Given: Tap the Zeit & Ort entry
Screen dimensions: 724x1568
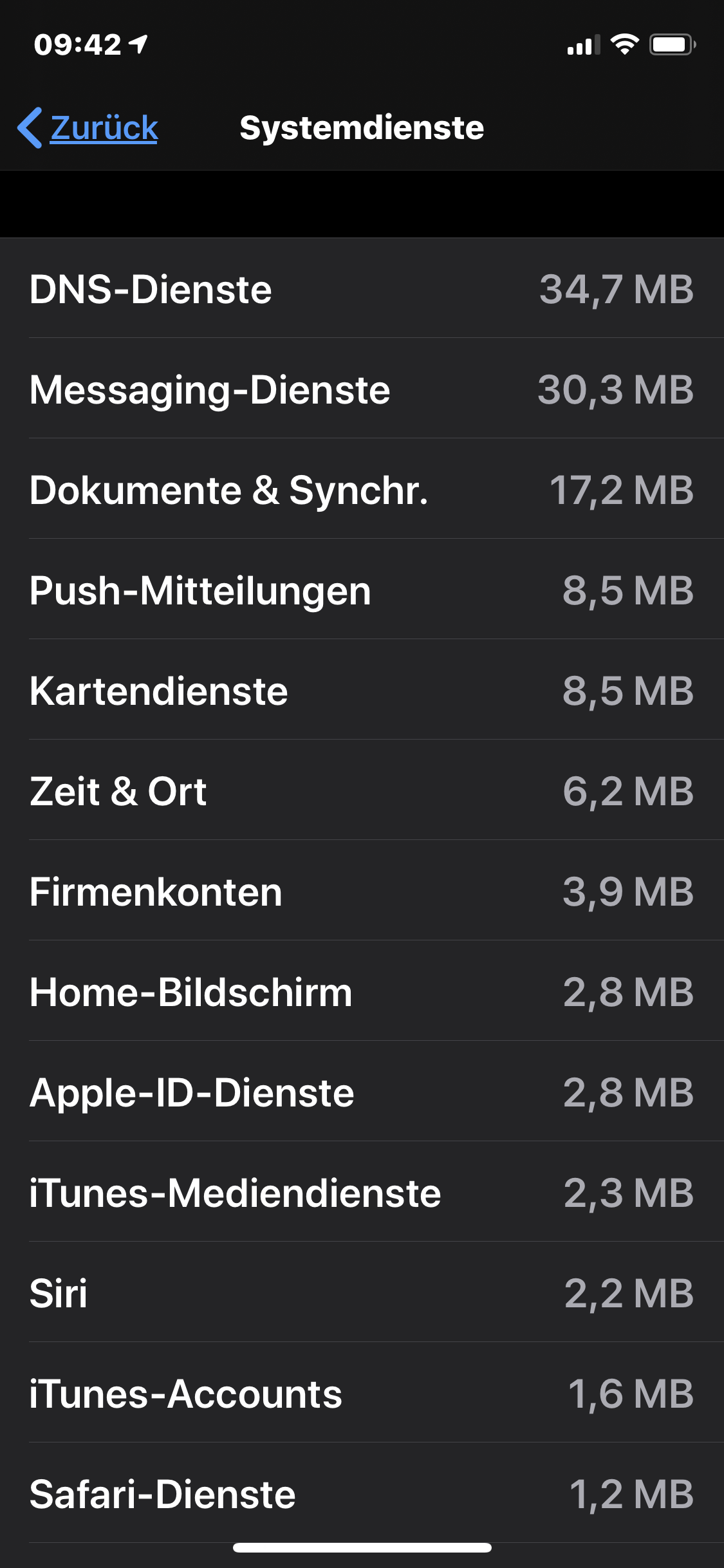Looking at the screenshot, I should (362, 791).
